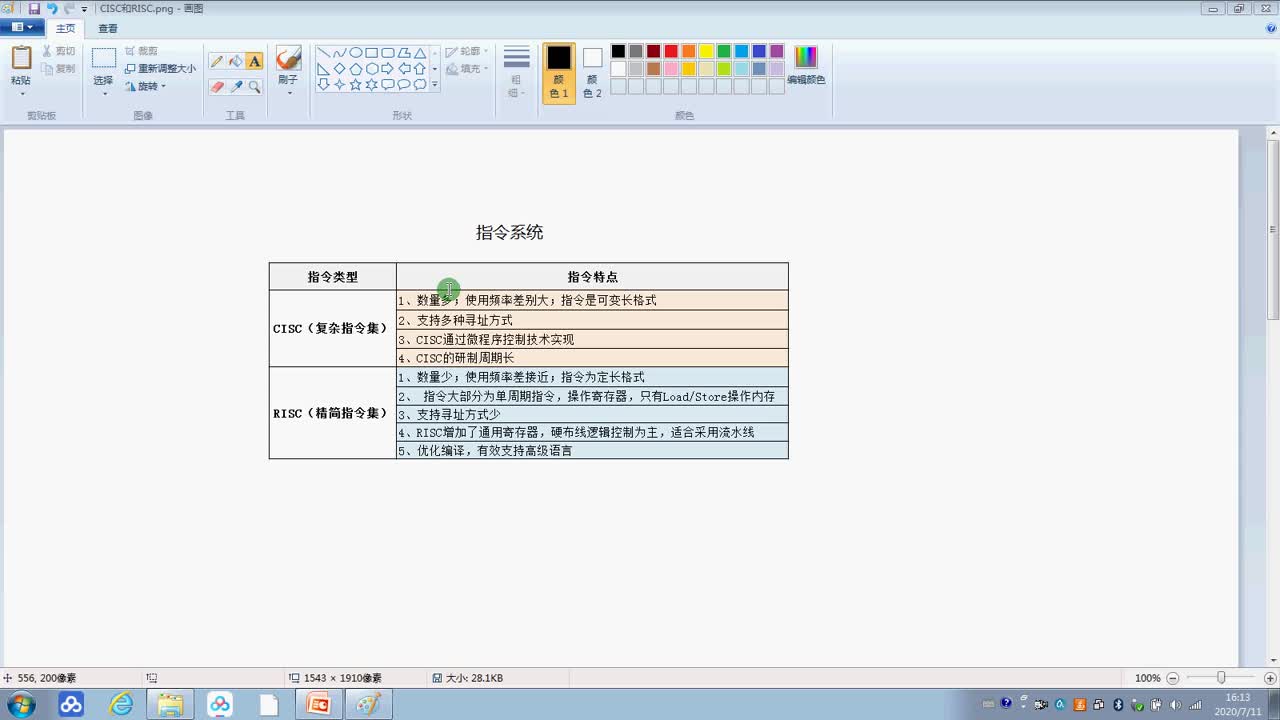Click the zoom slider handle

pos(1221,677)
